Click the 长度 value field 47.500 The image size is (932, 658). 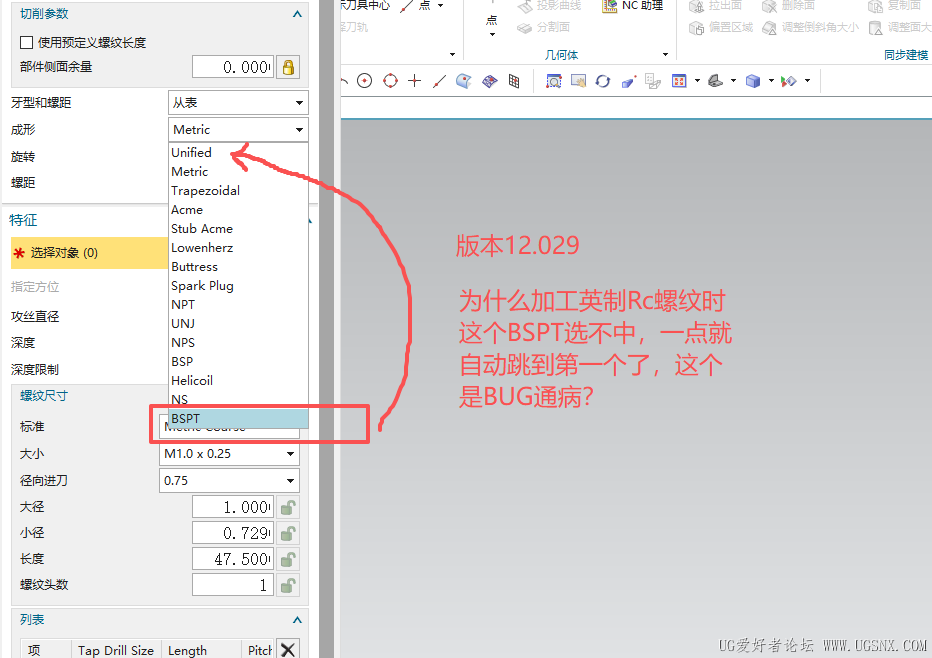click(233, 559)
